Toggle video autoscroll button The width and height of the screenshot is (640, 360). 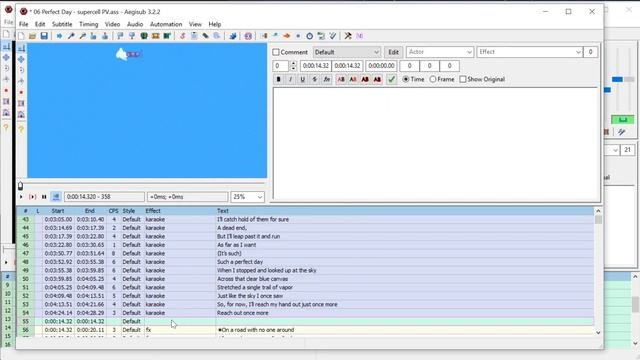(x=56, y=197)
